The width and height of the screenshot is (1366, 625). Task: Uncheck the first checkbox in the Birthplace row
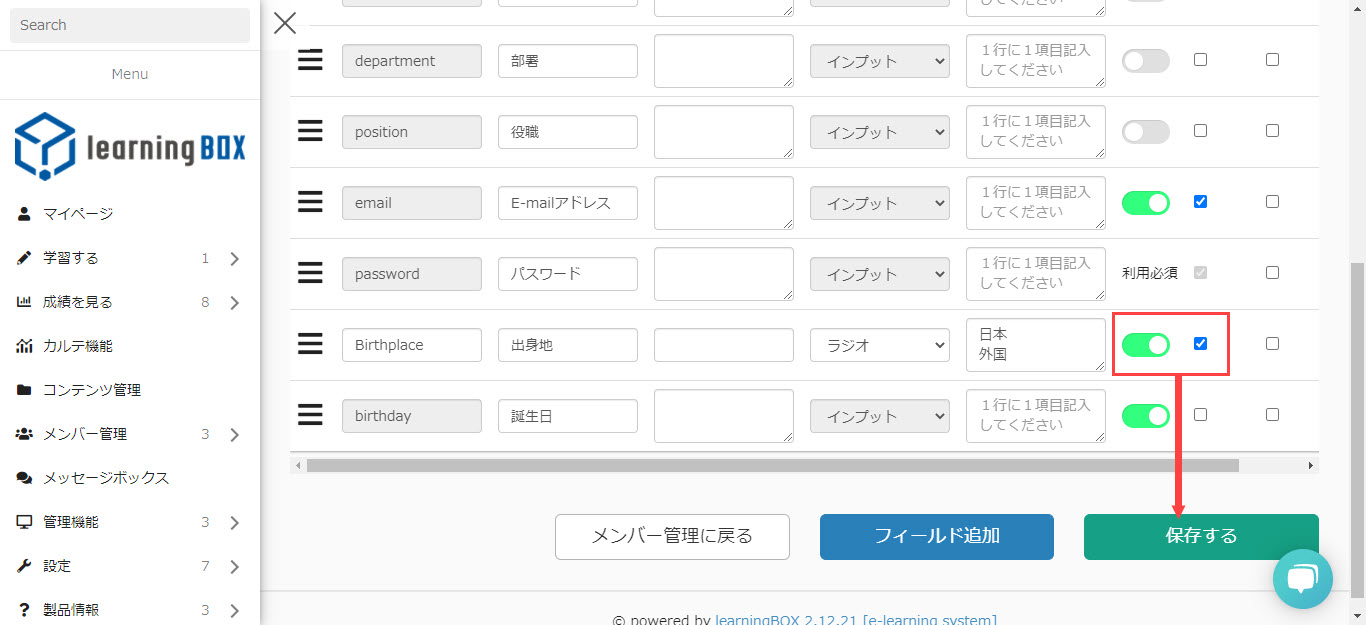(x=1200, y=343)
